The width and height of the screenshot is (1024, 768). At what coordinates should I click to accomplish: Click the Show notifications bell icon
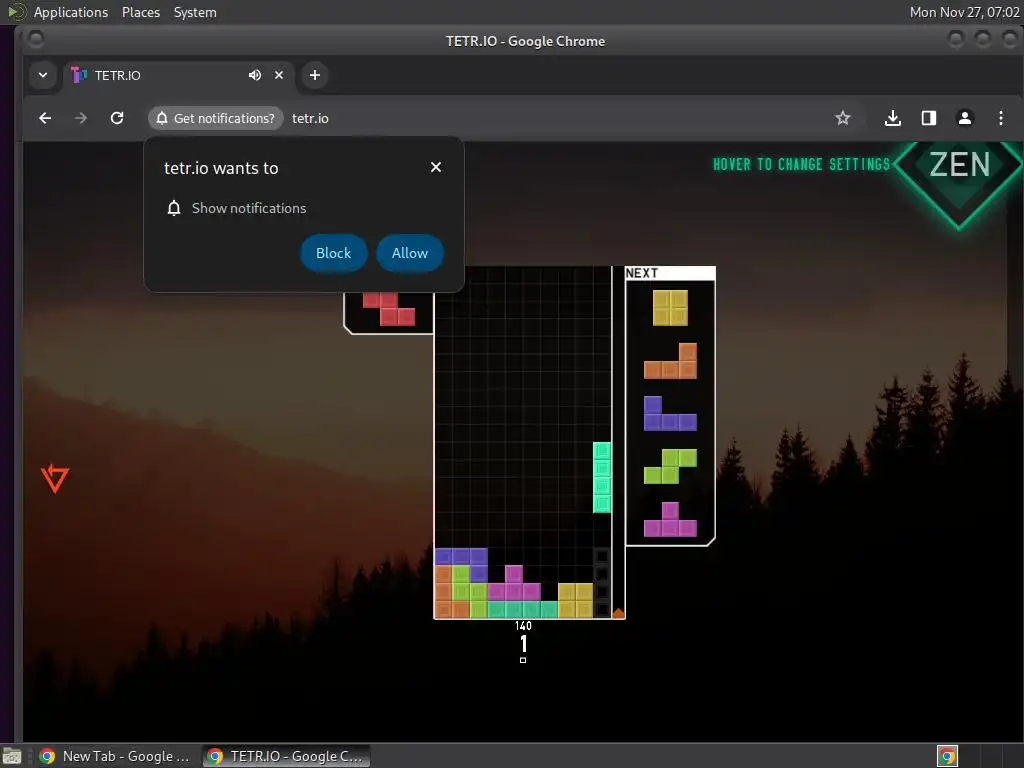[174, 208]
